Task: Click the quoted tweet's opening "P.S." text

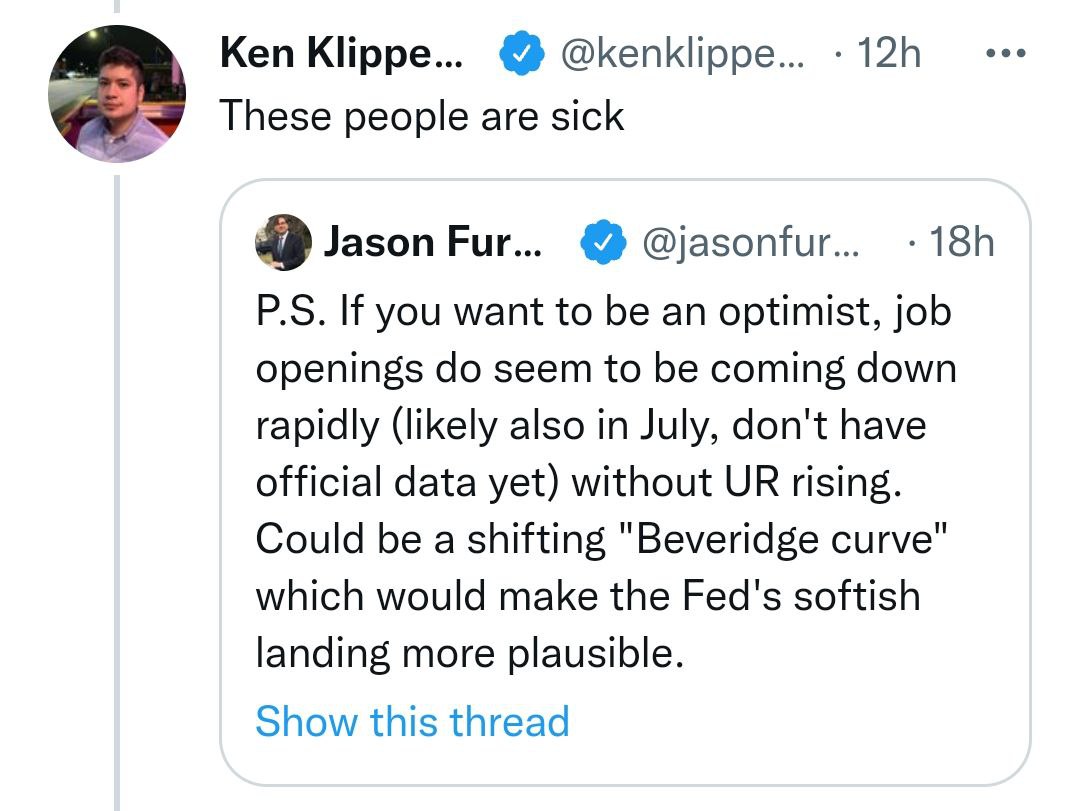Action: tap(291, 312)
